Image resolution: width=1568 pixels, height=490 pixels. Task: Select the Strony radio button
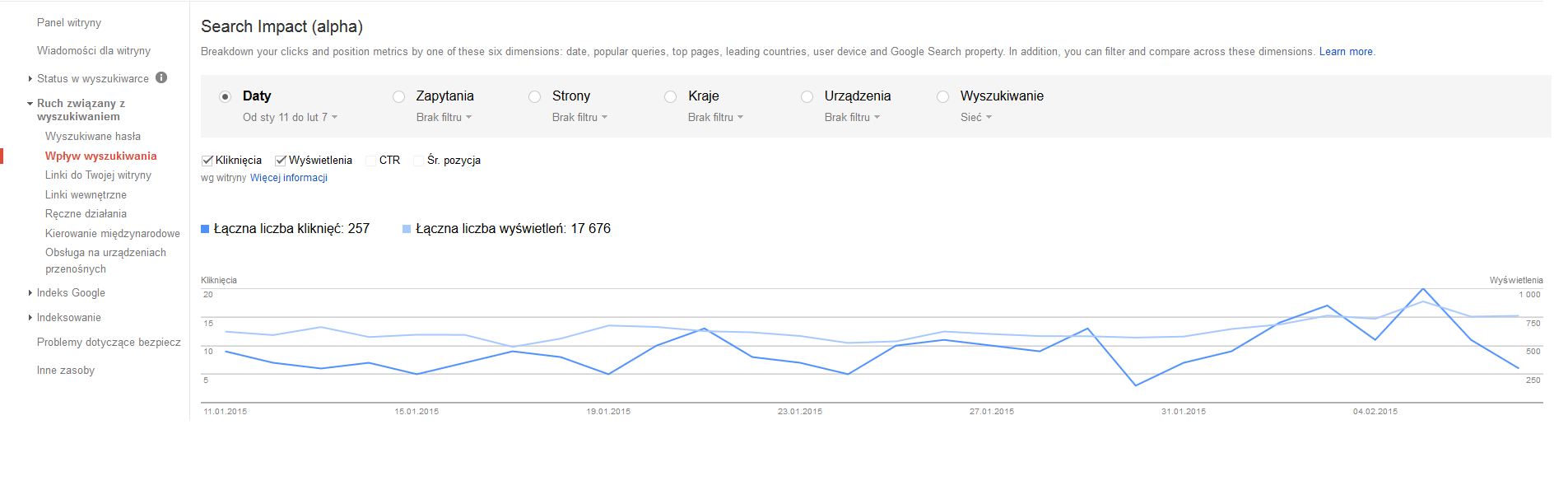click(534, 96)
